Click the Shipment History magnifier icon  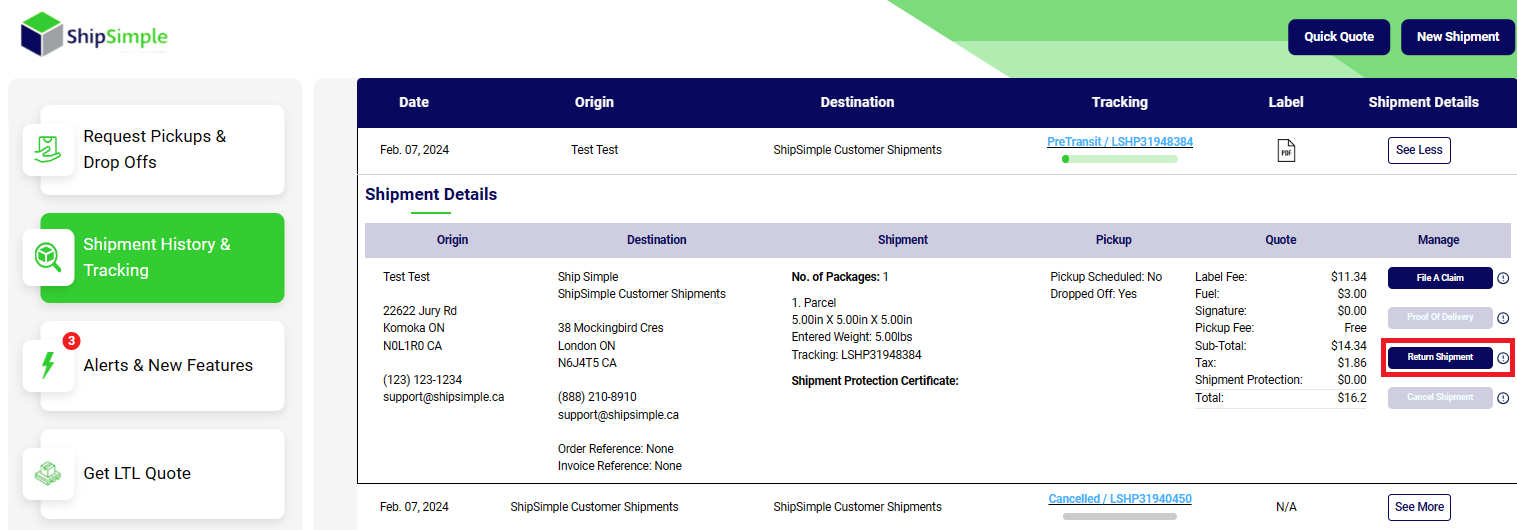[x=48, y=257]
